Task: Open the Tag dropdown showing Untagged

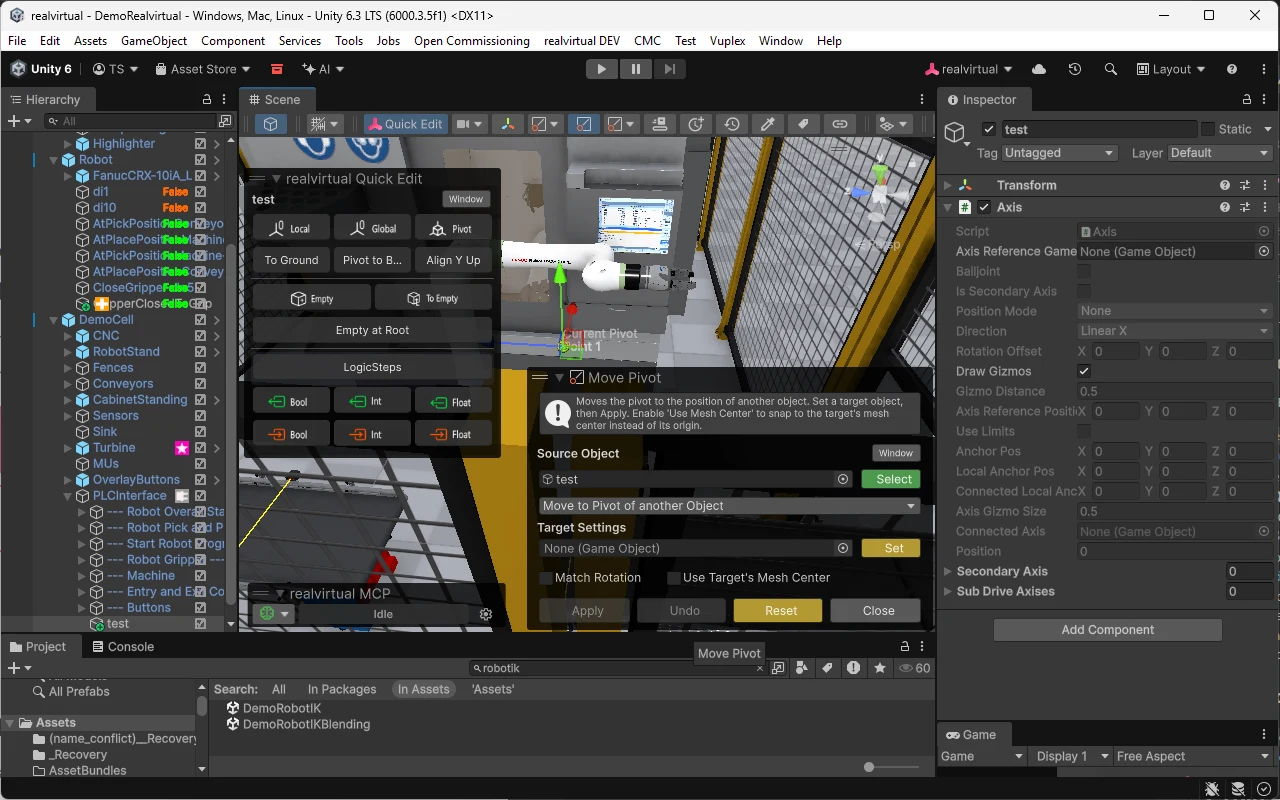Action: (x=1060, y=153)
